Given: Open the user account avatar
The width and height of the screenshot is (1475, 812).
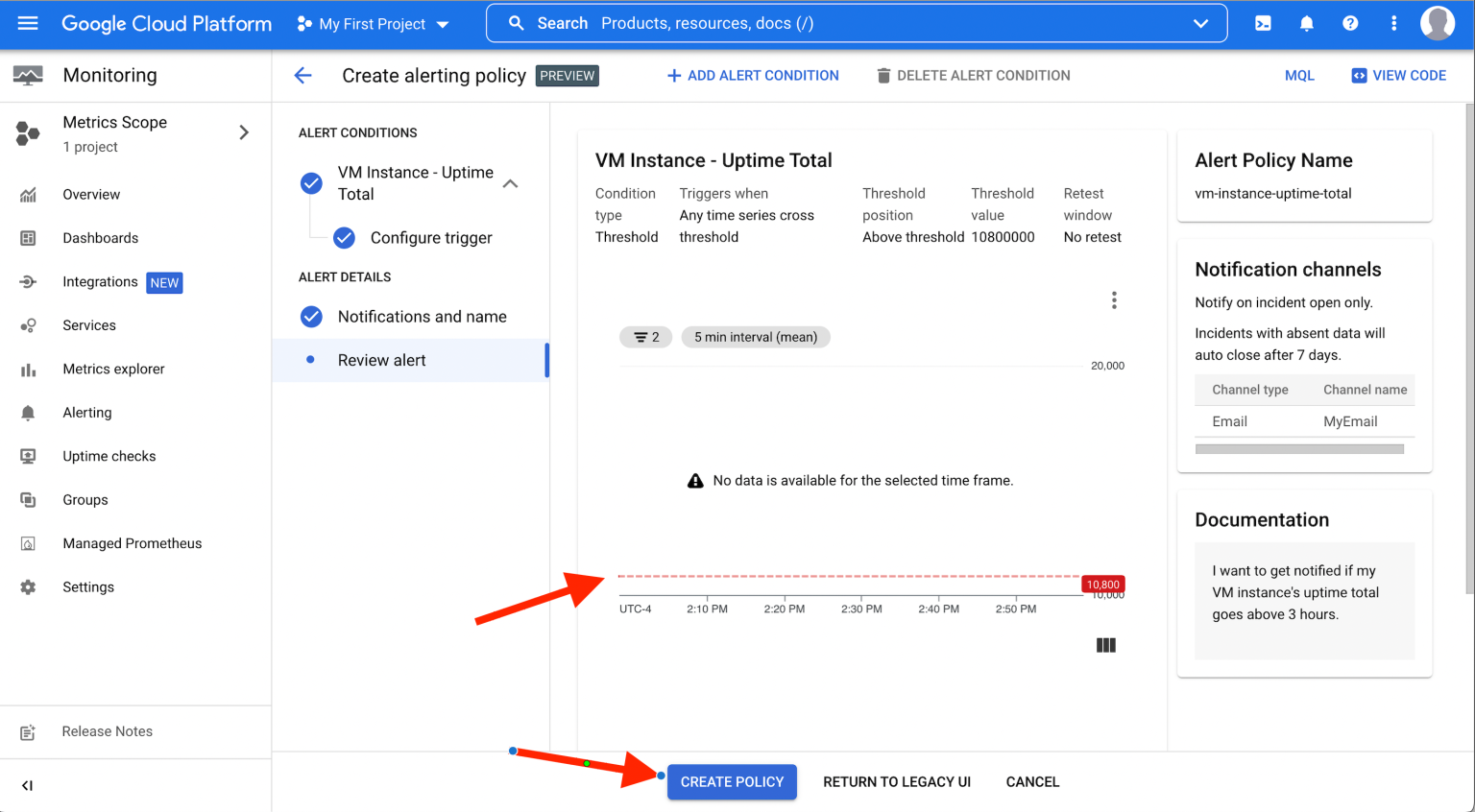Looking at the screenshot, I should pyautogui.click(x=1437, y=23).
